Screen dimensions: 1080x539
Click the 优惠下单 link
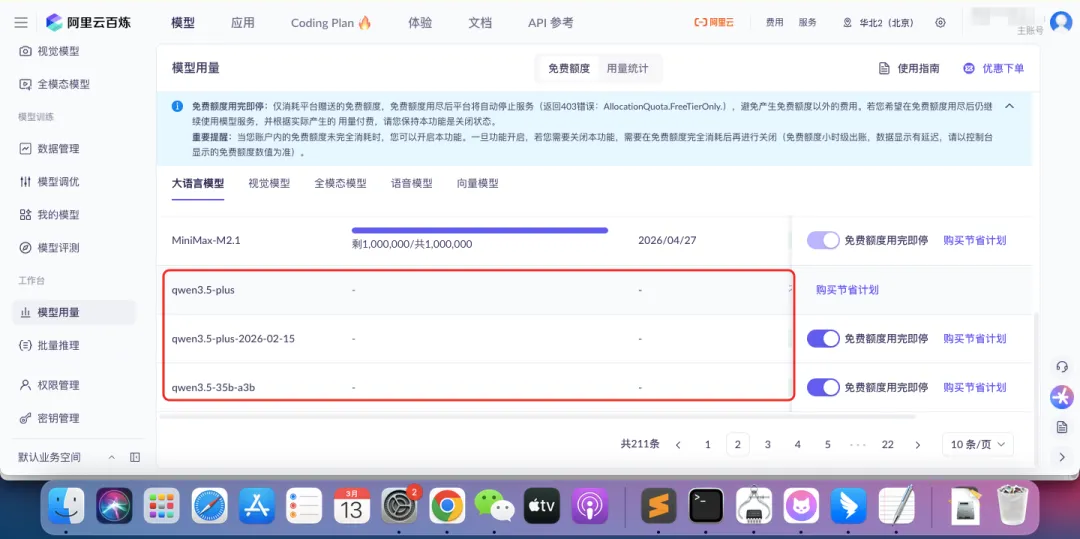tap(993, 68)
